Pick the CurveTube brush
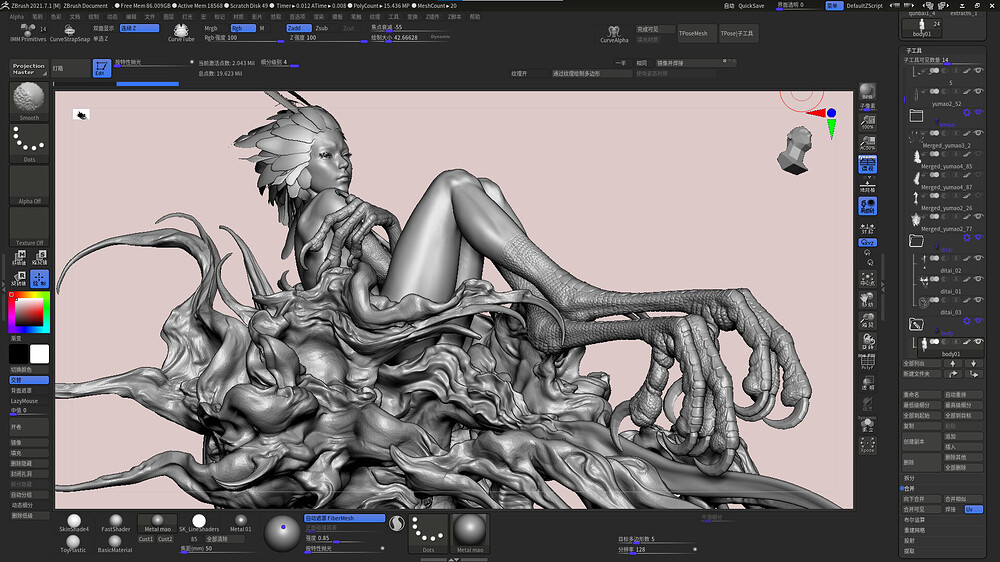The height and width of the screenshot is (562, 1000). 181,33
